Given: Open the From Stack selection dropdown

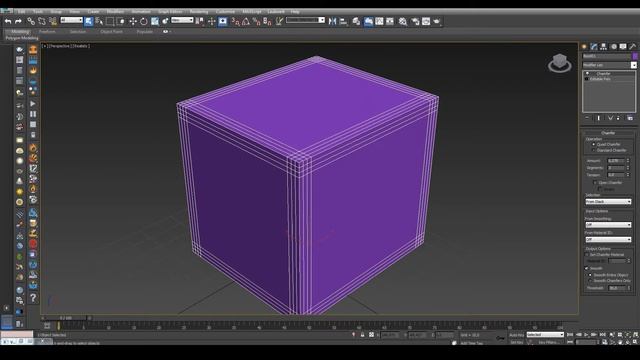Looking at the screenshot, I should [x=608, y=202].
